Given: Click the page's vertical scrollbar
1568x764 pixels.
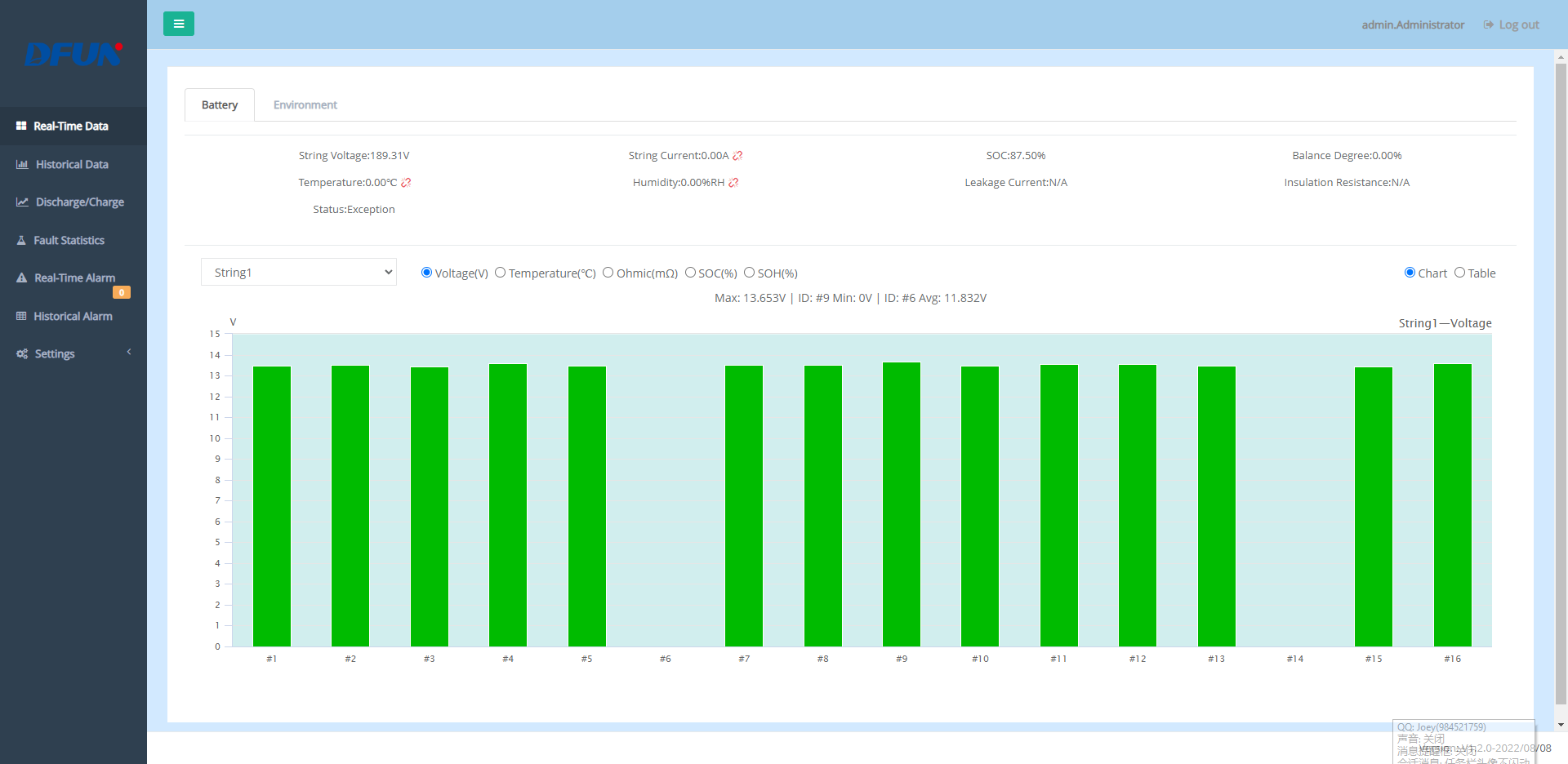Looking at the screenshot, I should [x=1561, y=384].
